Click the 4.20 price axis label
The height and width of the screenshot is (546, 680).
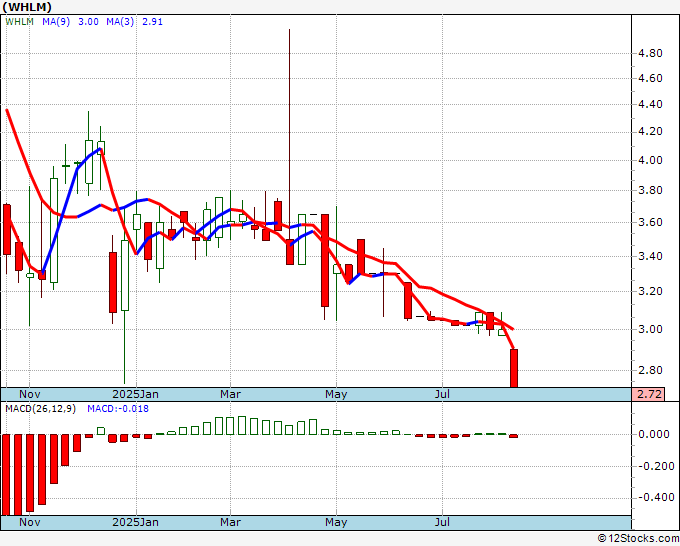651,131
